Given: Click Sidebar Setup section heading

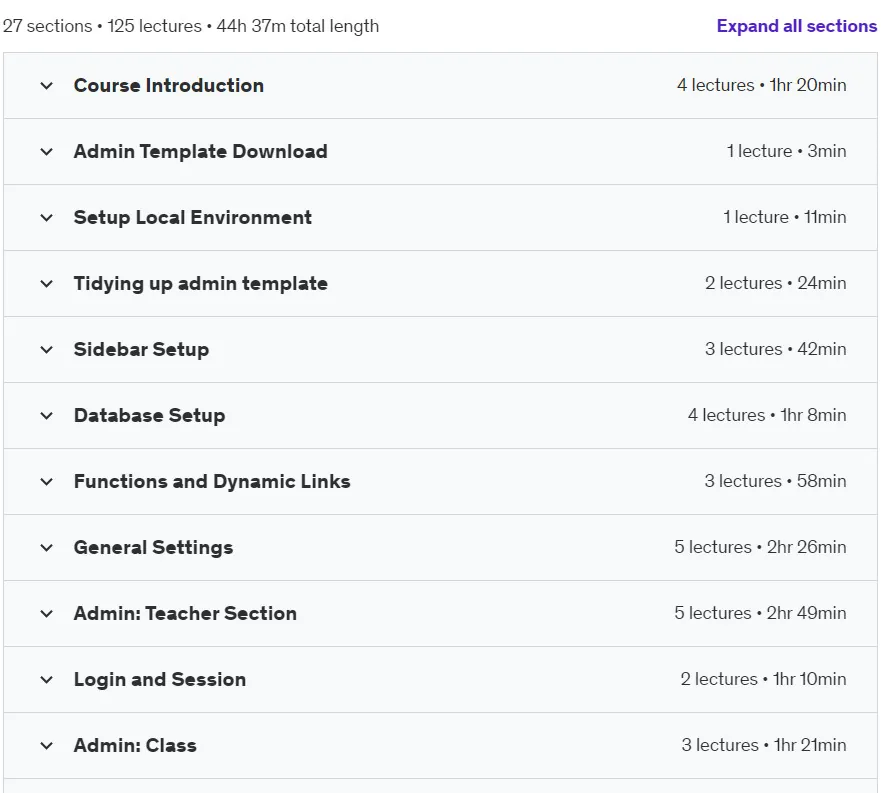Looking at the screenshot, I should 141,350.
